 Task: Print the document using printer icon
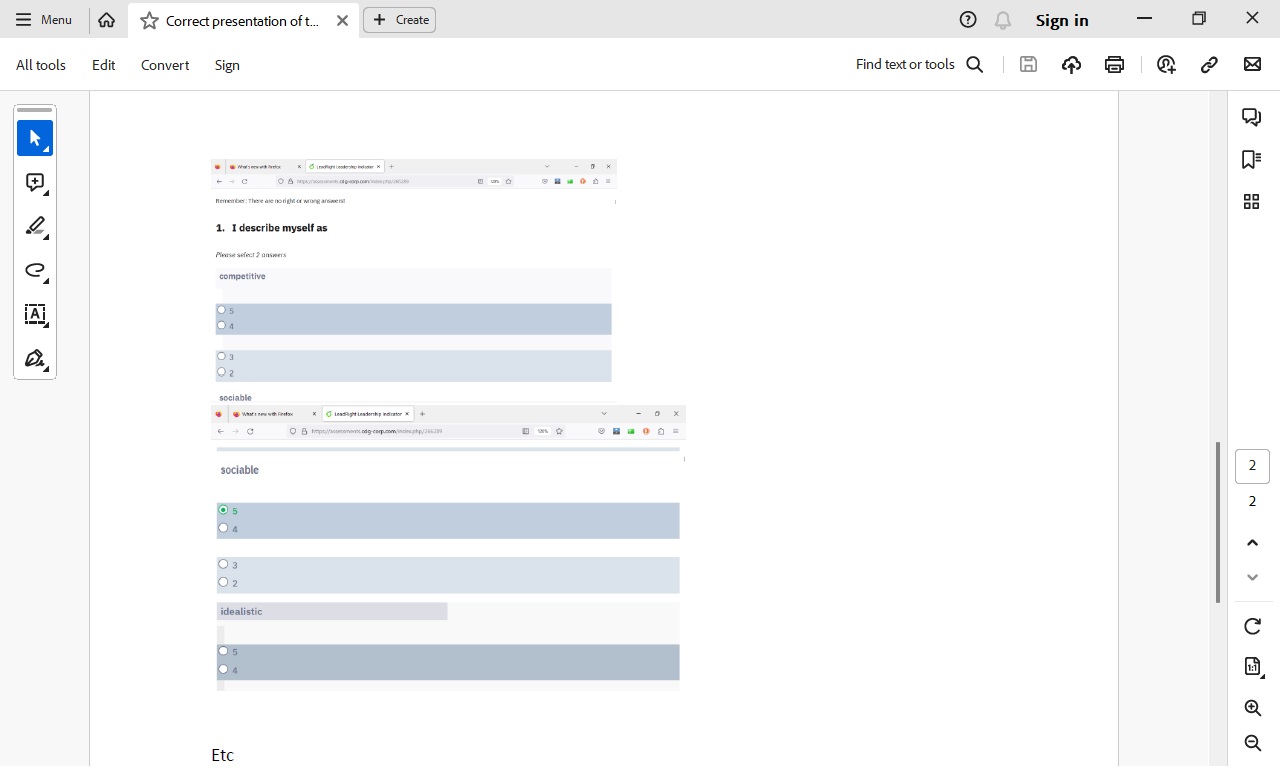point(1114,65)
